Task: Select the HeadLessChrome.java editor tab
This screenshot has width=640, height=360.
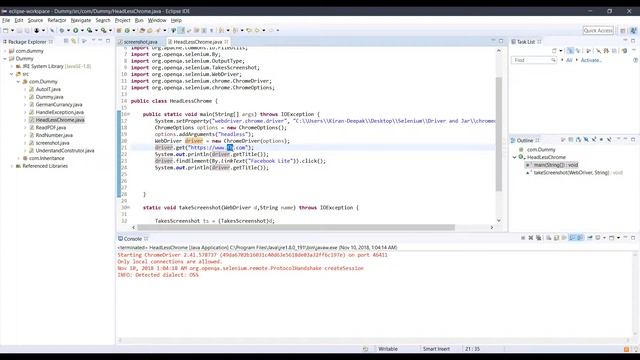Action: coord(198,42)
